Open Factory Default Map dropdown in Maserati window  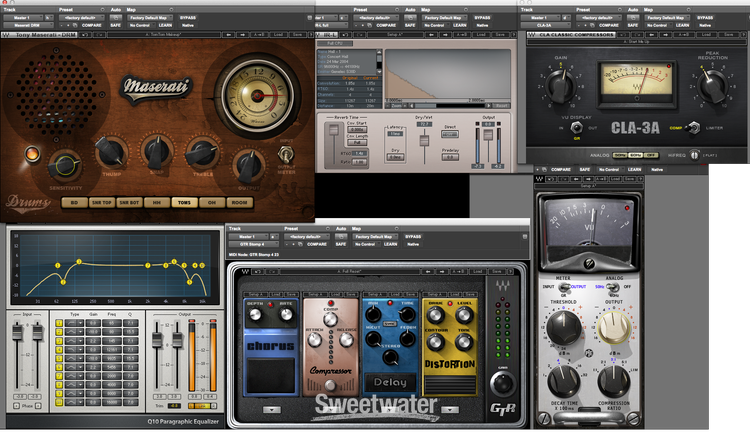pos(150,18)
